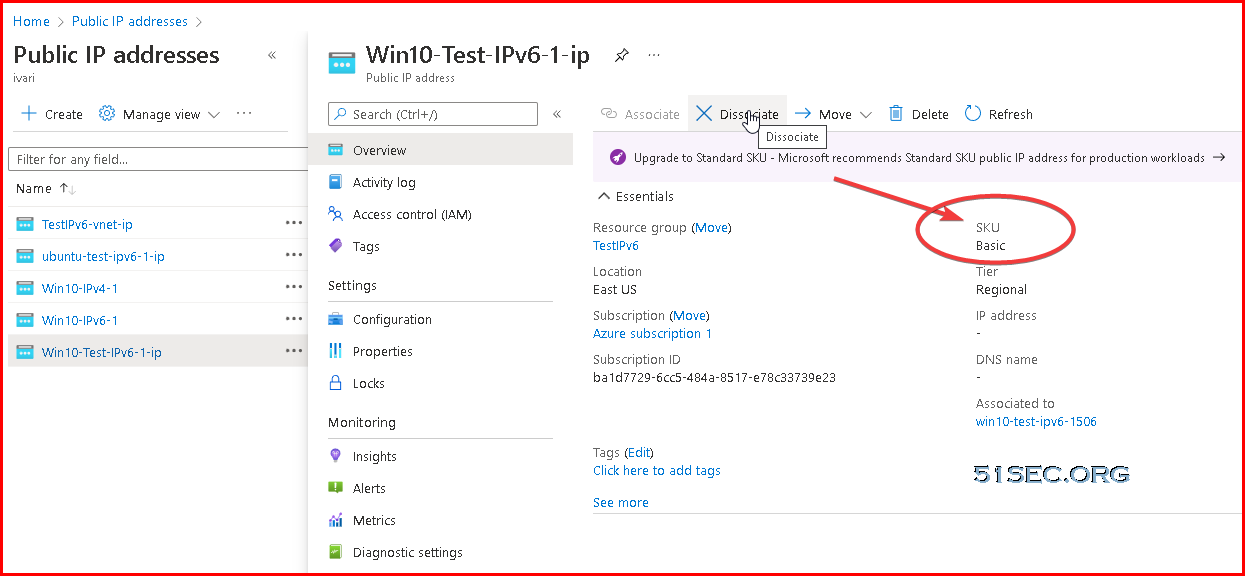Select Win10-IPv6-1 in the list
Viewport: 1245px width, 576px height.
click(80, 320)
